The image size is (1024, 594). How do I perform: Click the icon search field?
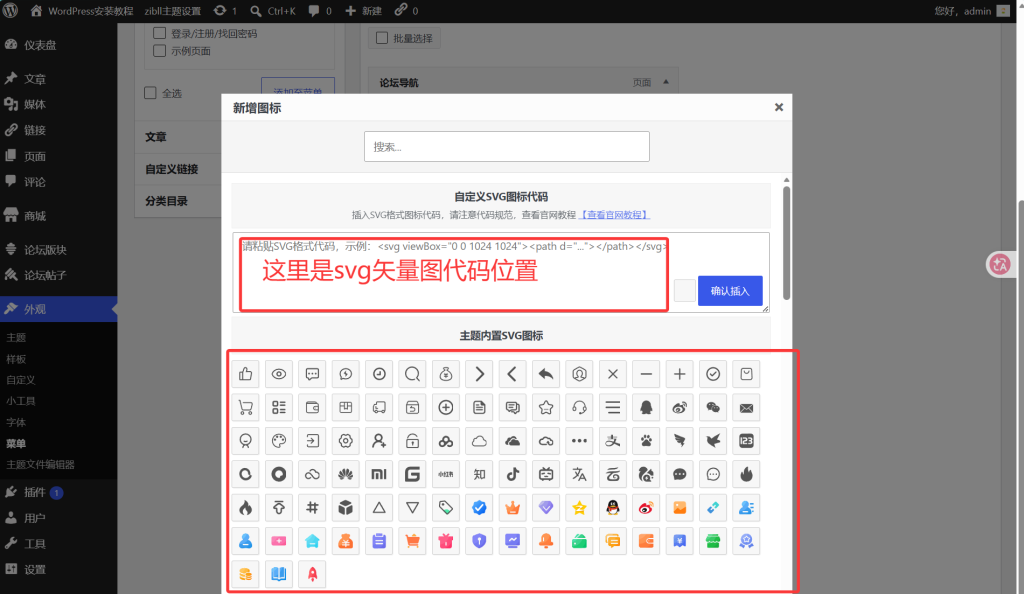click(x=507, y=146)
